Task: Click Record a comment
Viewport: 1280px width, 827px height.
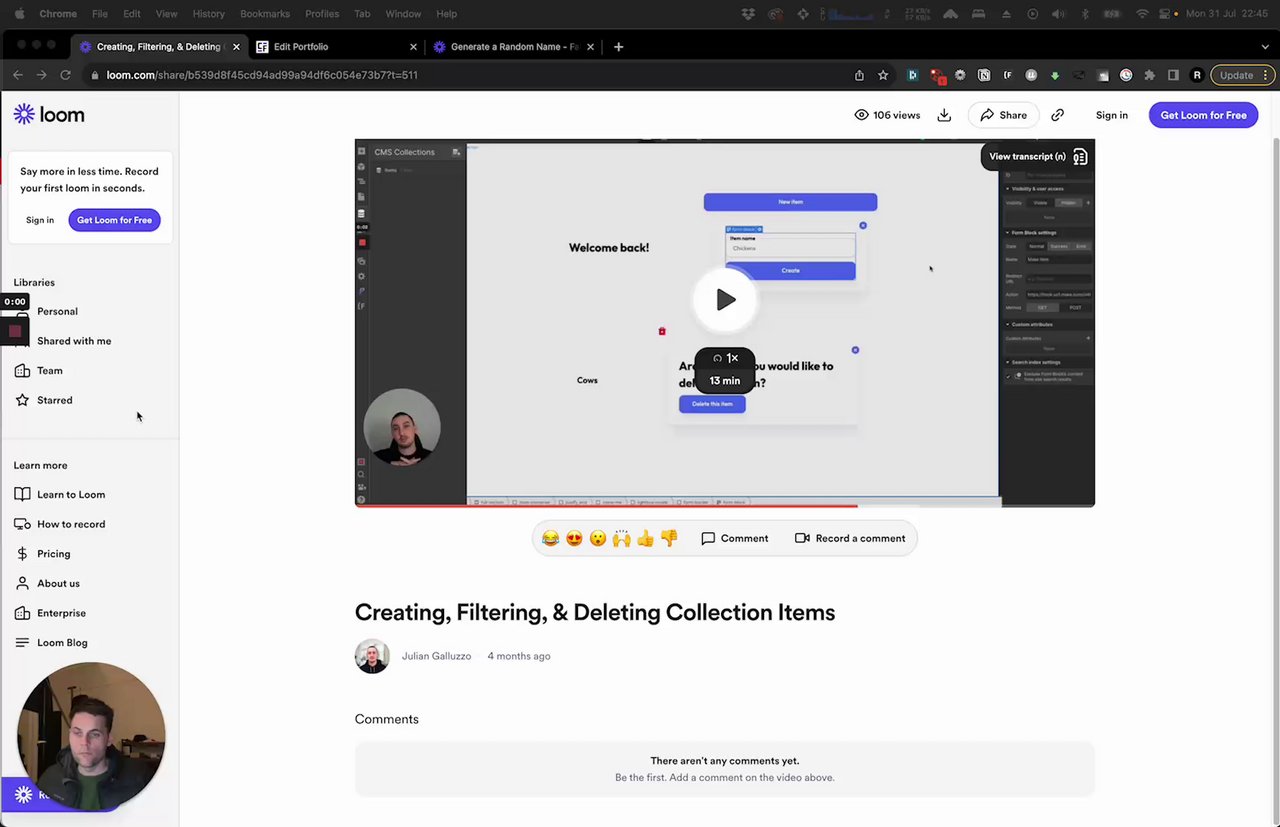Action: 850,538
